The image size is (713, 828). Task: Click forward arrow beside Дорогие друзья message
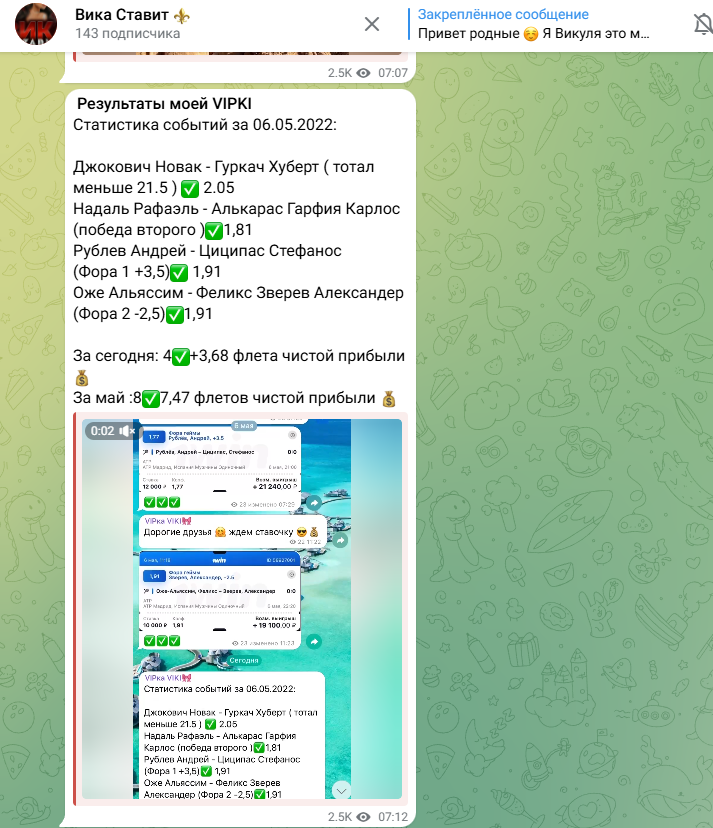(x=339, y=540)
